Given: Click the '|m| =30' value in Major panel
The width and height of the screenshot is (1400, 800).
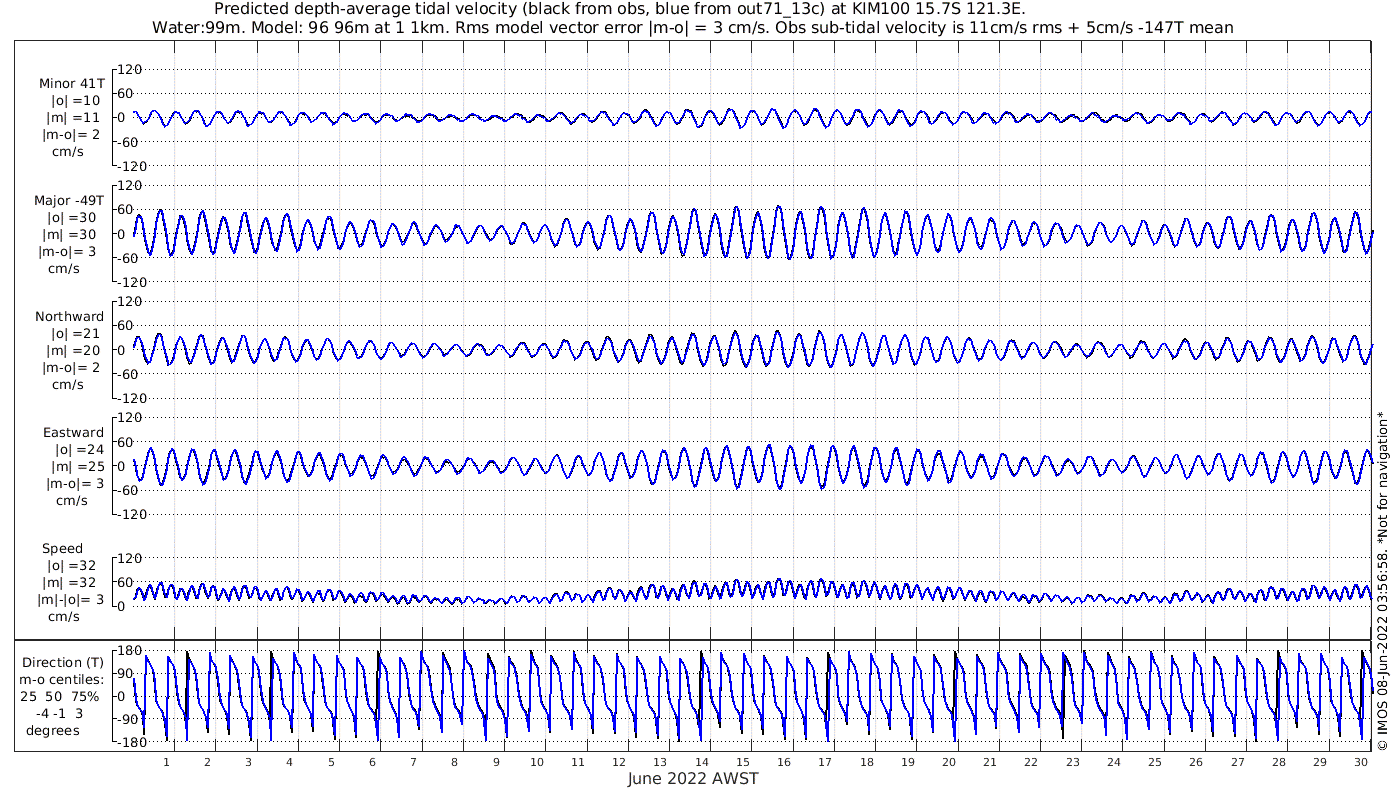Looking at the screenshot, I should click(x=70, y=235).
